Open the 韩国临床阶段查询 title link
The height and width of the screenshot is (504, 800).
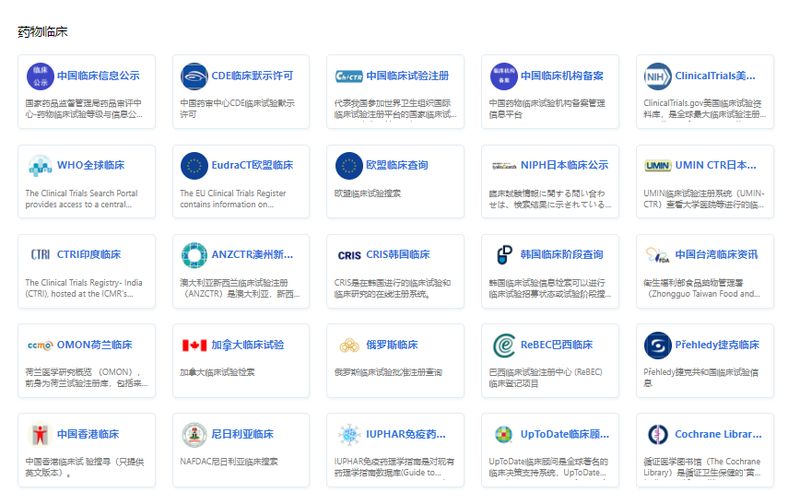(562, 254)
